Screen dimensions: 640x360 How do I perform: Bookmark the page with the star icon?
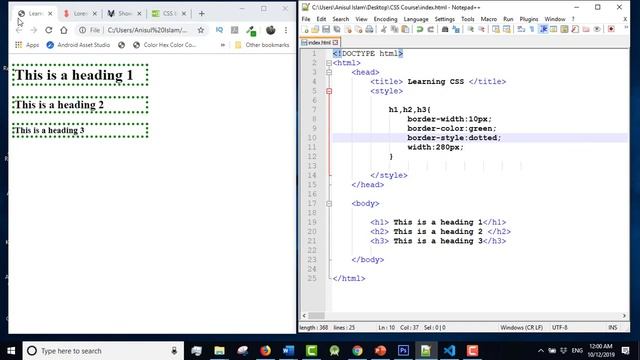coord(200,30)
